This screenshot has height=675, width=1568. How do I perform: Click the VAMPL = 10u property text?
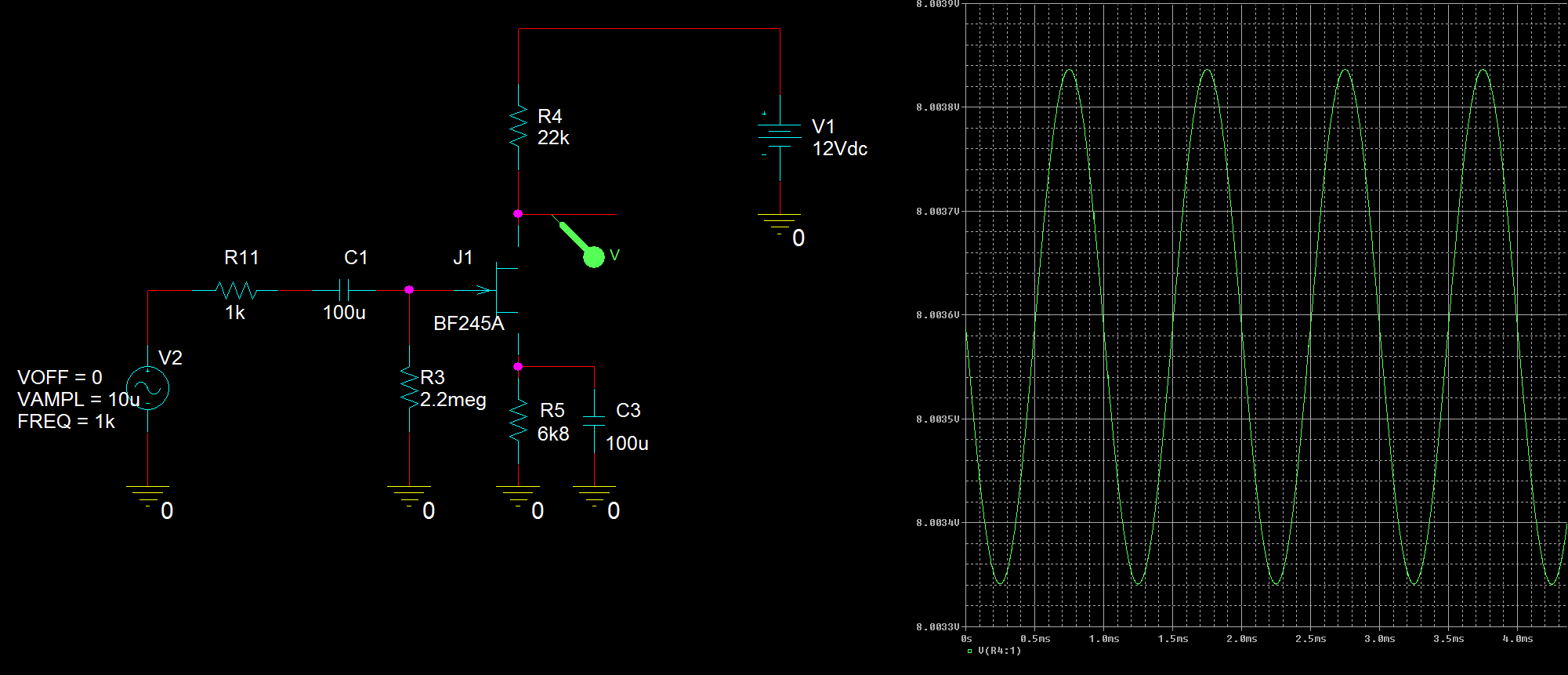pyautogui.click(x=78, y=400)
